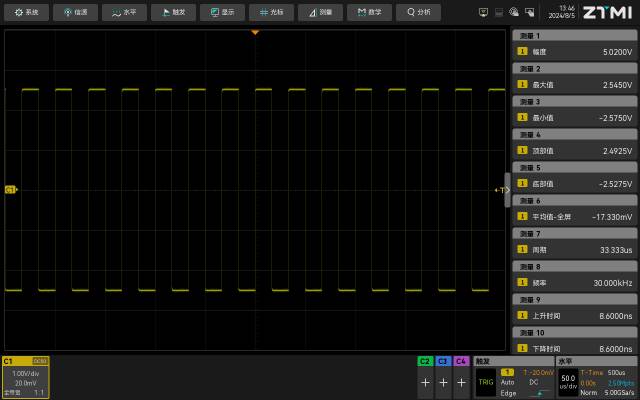Open the 50.0 us/div timebase setting

pyautogui.click(x=568, y=382)
